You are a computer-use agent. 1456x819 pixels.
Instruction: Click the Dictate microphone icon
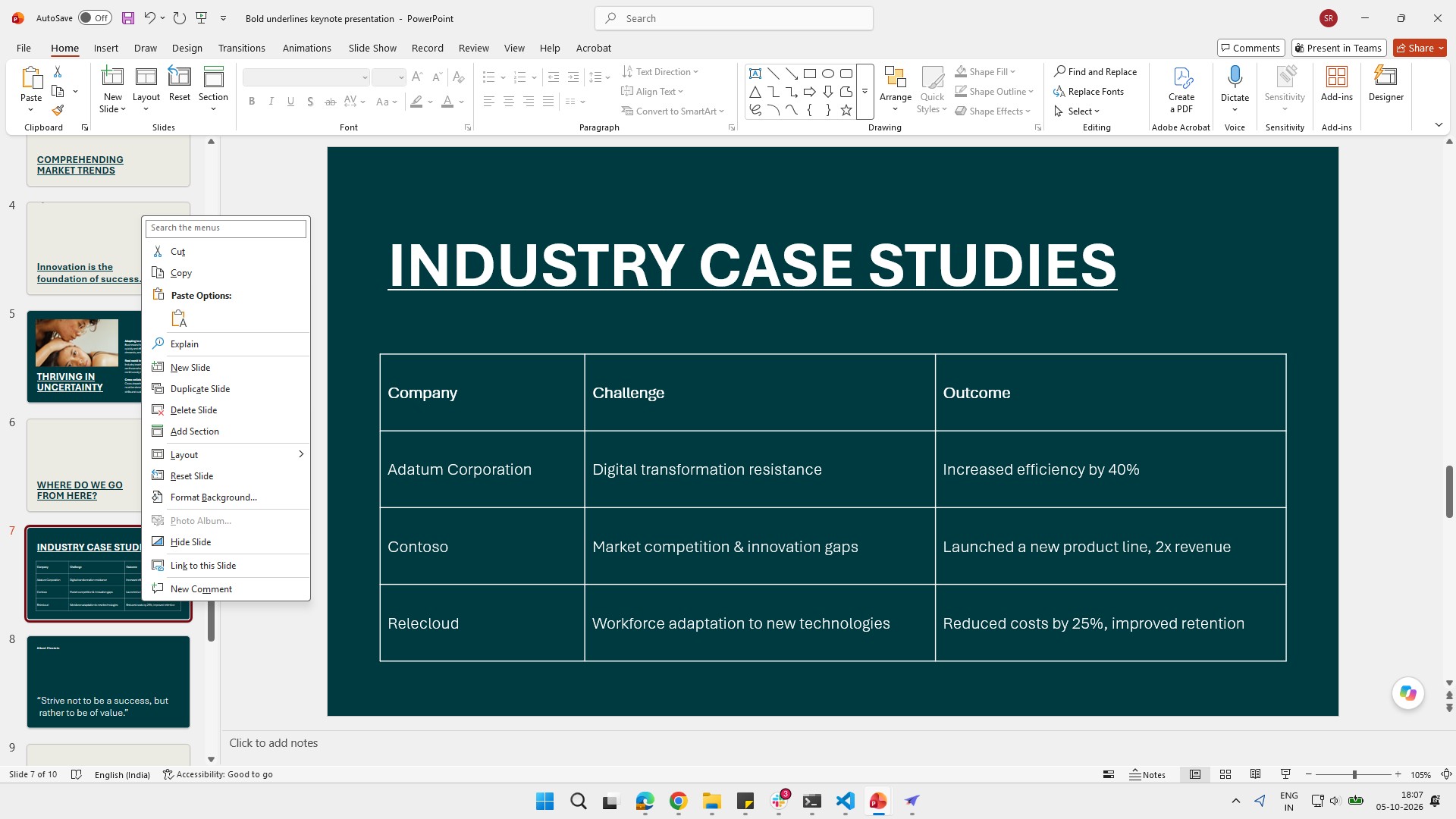[1235, 77]
